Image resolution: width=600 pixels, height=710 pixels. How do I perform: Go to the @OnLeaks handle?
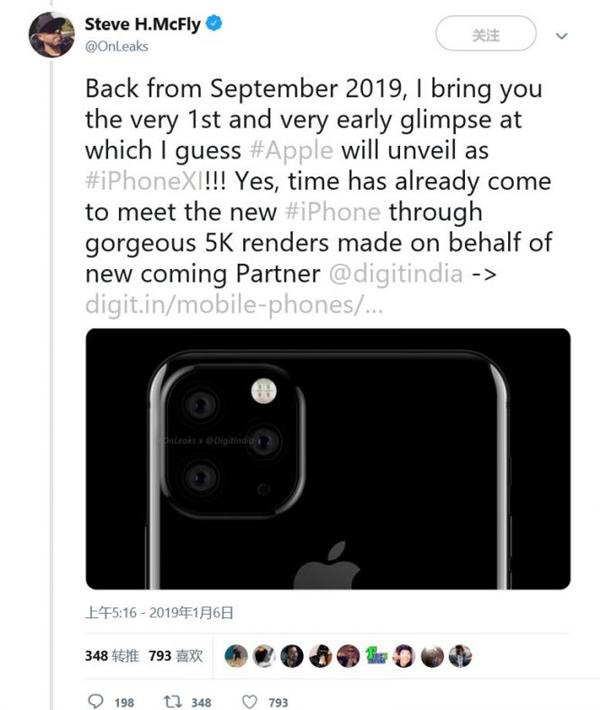[x=117, y=45]
